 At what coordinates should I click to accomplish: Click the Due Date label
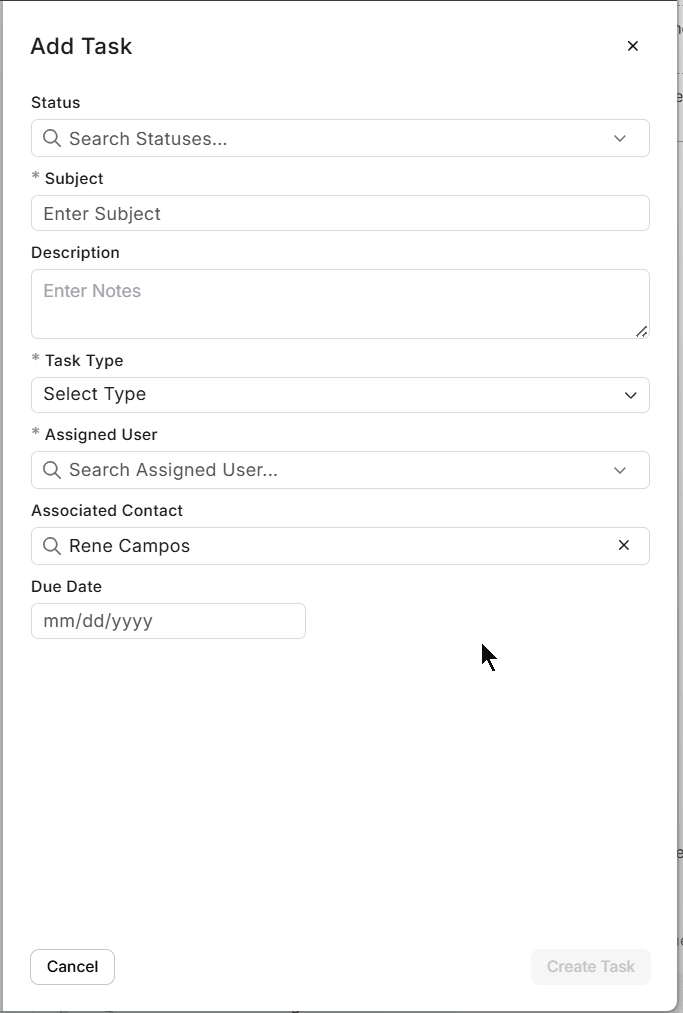(x=66, y=587)
